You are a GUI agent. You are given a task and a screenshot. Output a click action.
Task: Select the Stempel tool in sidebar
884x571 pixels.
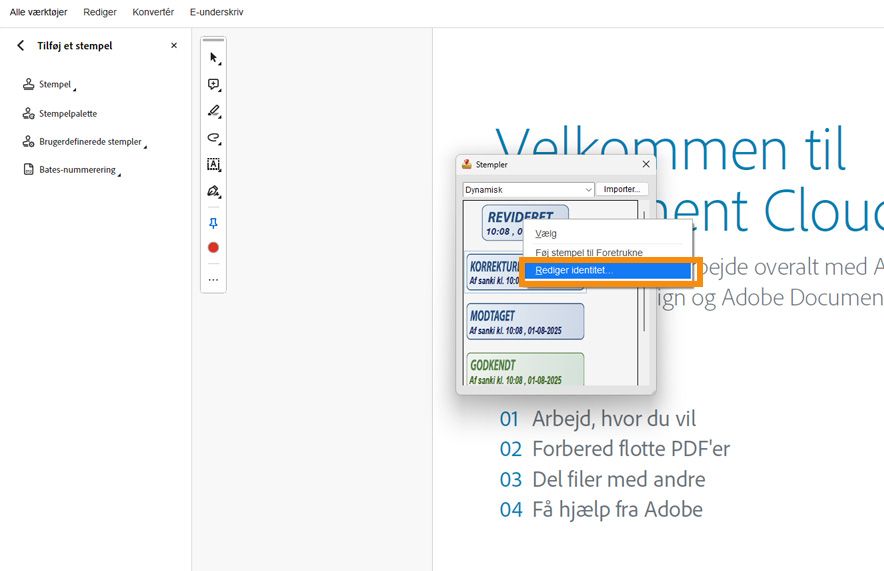point(49,85)
